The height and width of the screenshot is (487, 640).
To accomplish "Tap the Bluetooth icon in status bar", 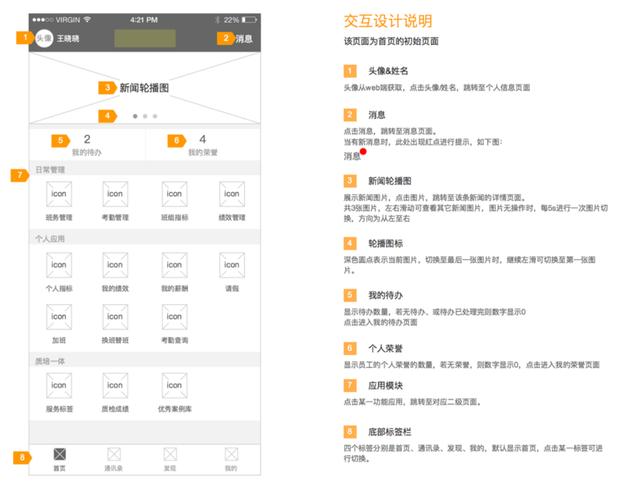I will 218,20.
